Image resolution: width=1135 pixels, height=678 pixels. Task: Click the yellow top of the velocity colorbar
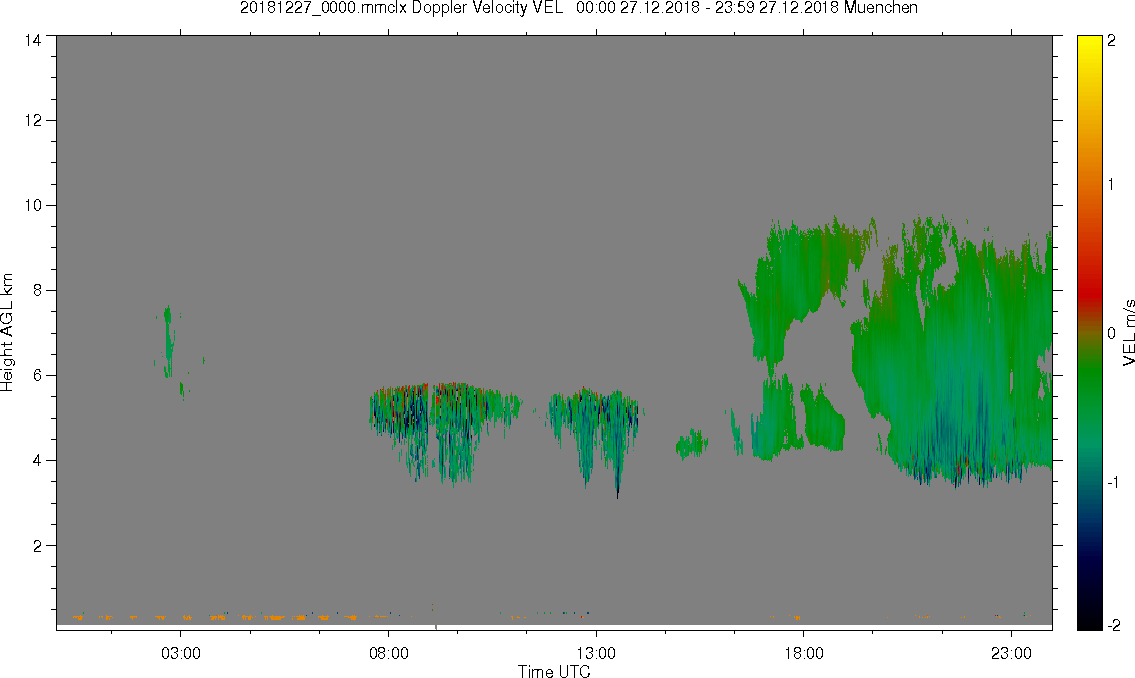pos(1089,47)
